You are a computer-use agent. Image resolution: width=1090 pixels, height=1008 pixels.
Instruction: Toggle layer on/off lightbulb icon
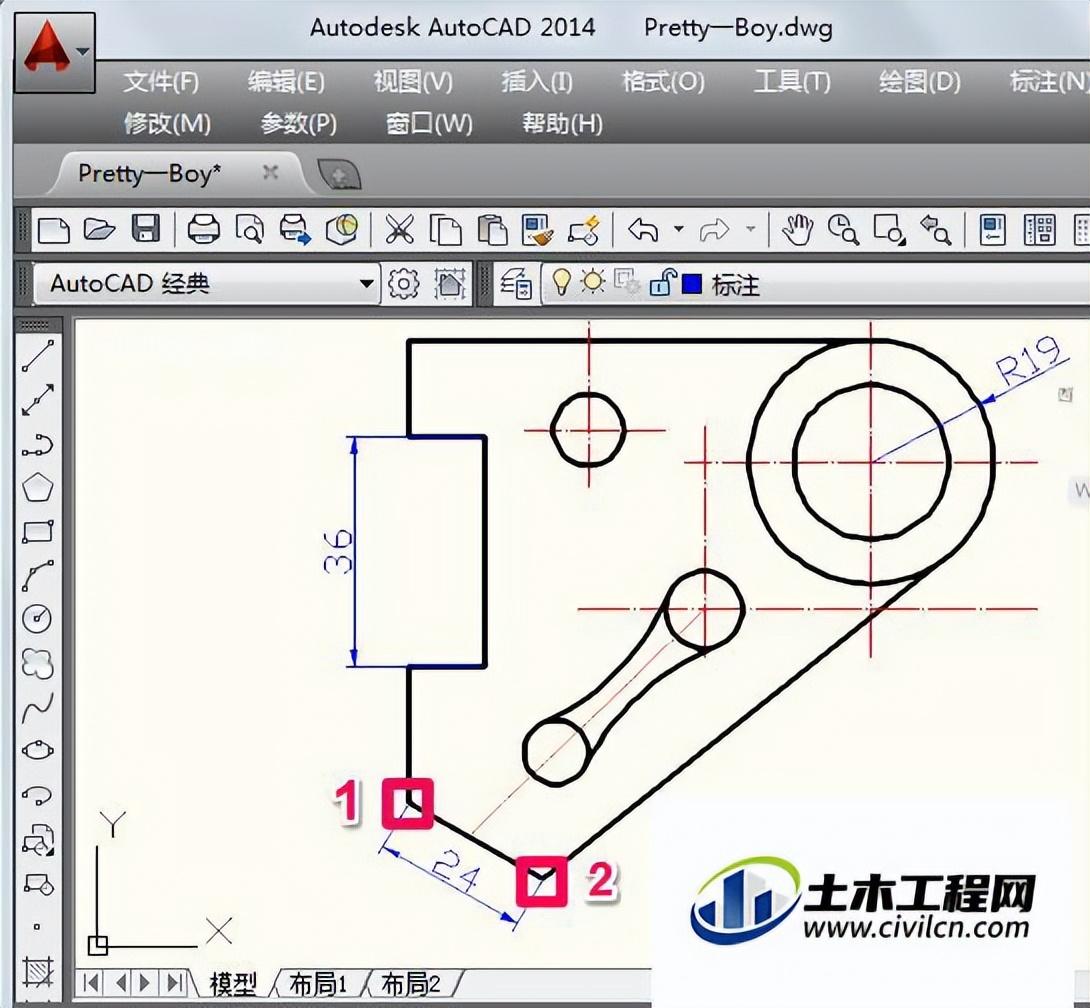click(x=562, y=284)
